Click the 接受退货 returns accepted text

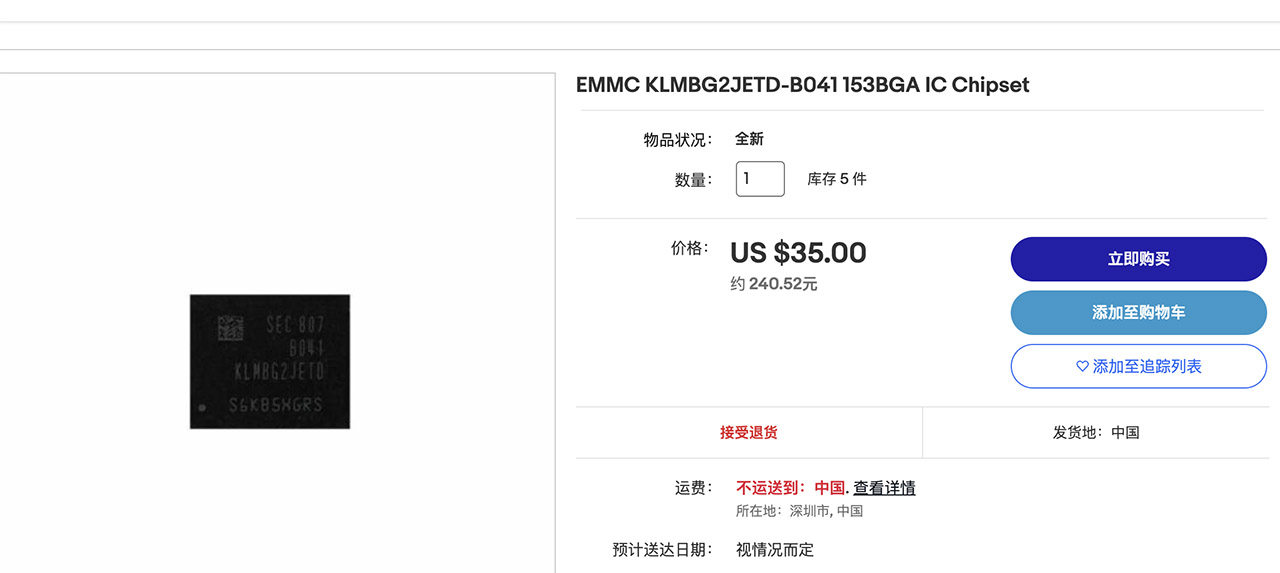click(748, 433)
